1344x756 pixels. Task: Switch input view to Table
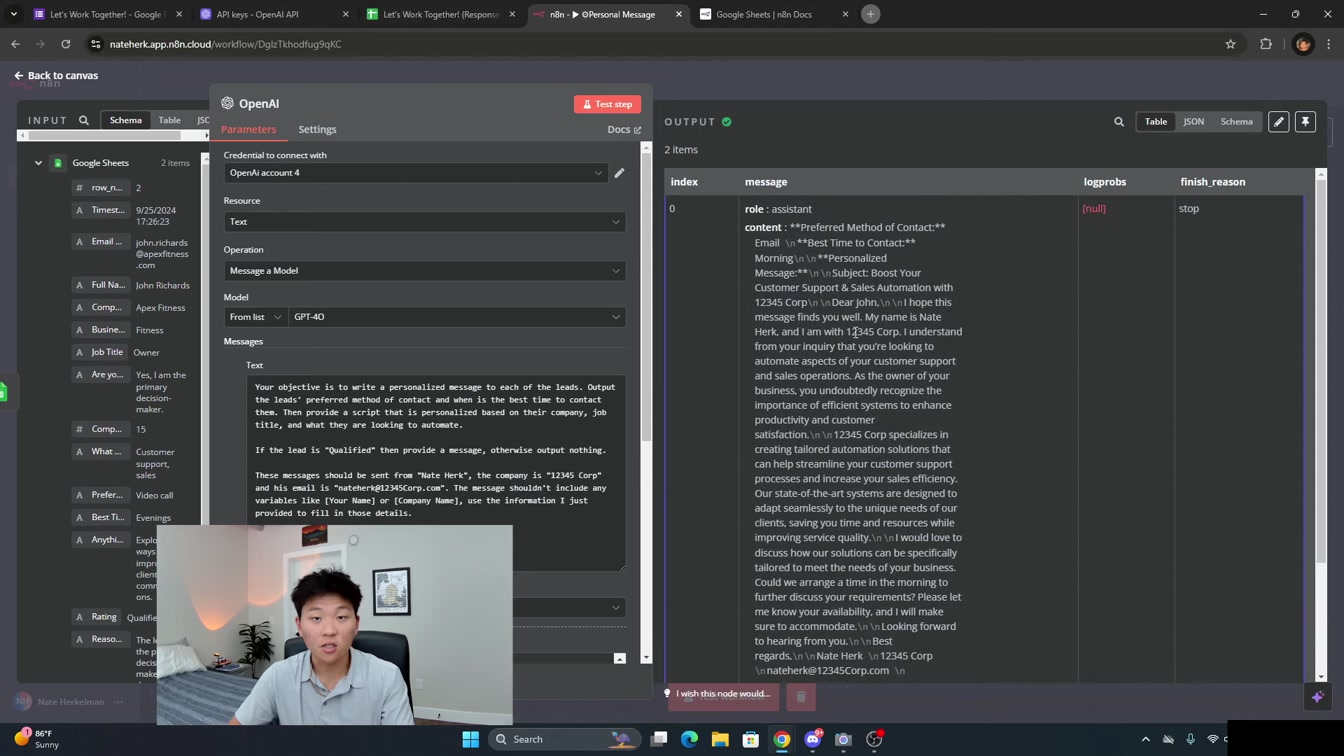(x=170, y=120)
